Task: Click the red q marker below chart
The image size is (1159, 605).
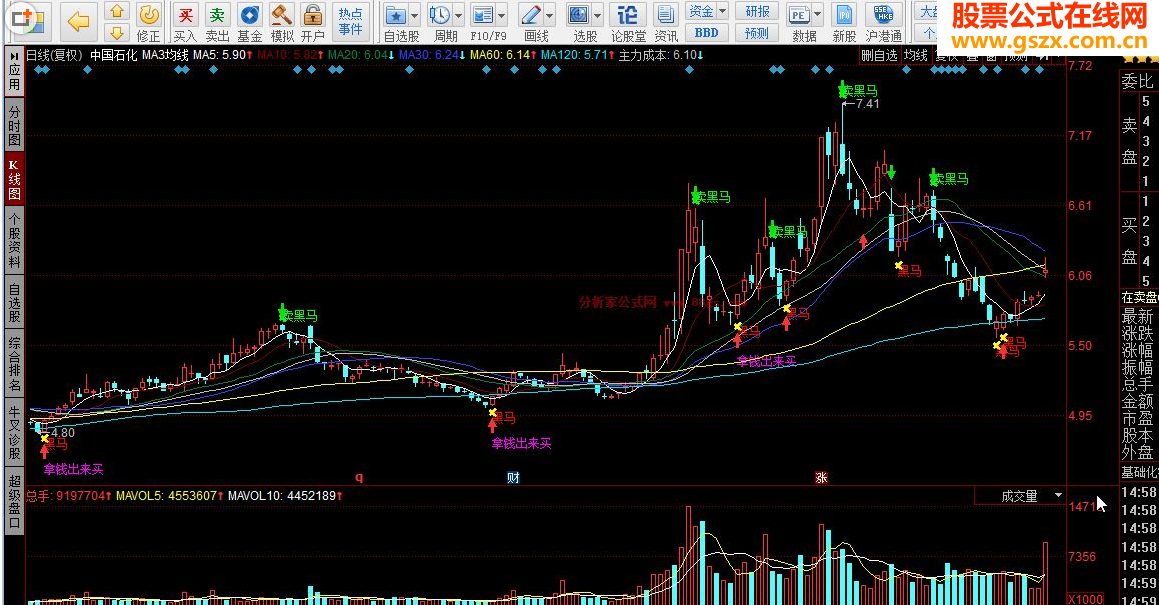Action: coord(359,477)
